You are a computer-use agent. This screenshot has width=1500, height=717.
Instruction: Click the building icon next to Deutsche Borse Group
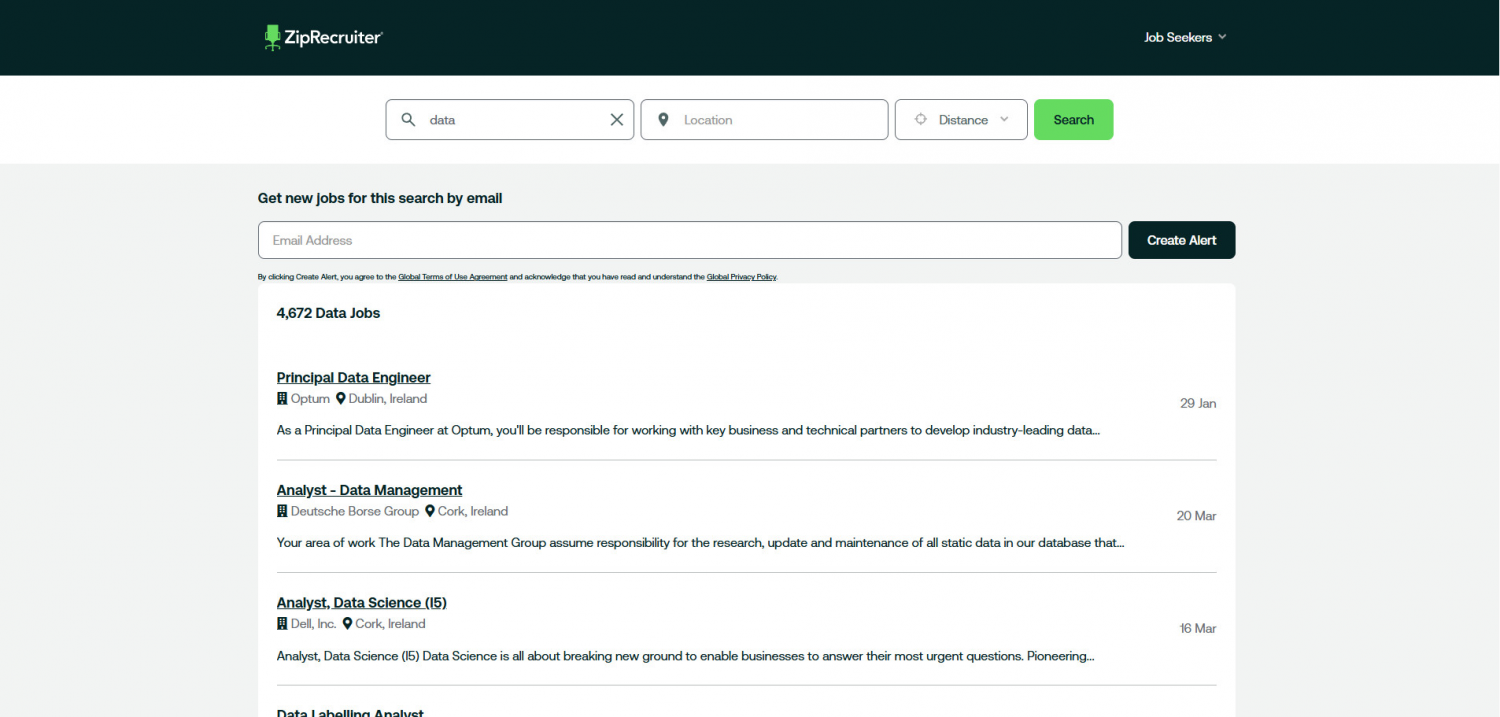[x=282, y=511]
